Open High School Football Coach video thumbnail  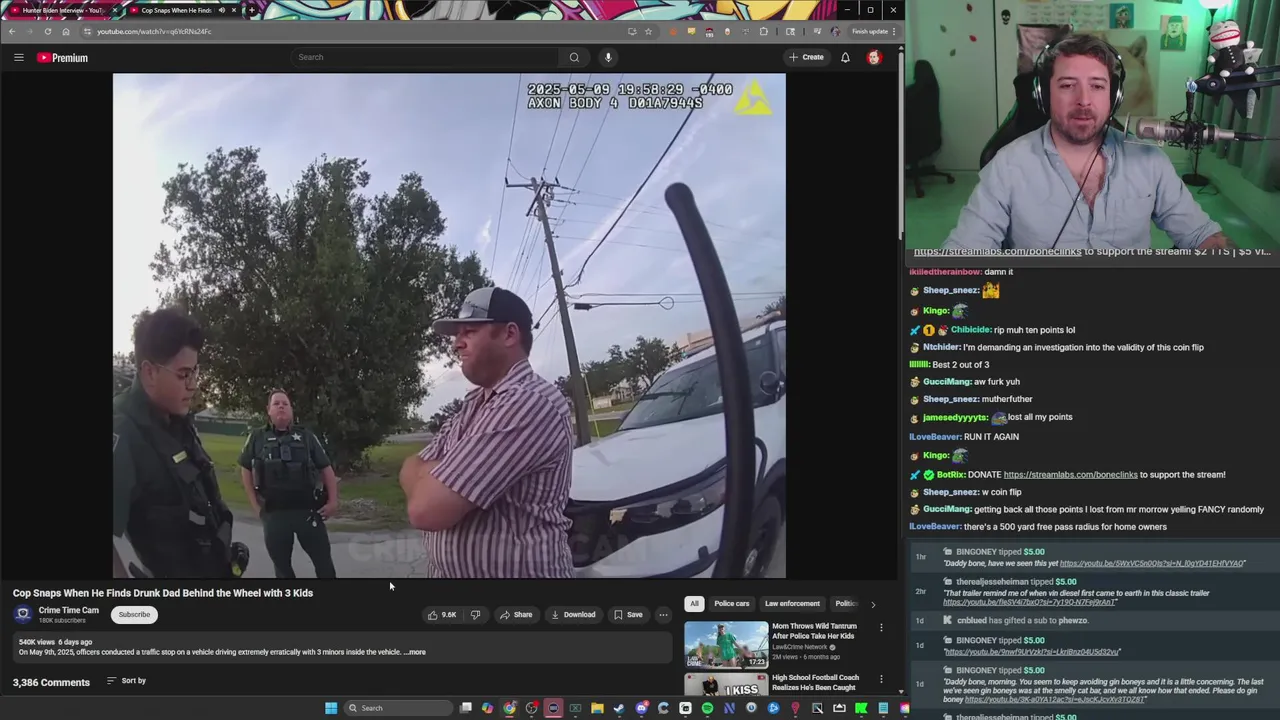(726, 685)
